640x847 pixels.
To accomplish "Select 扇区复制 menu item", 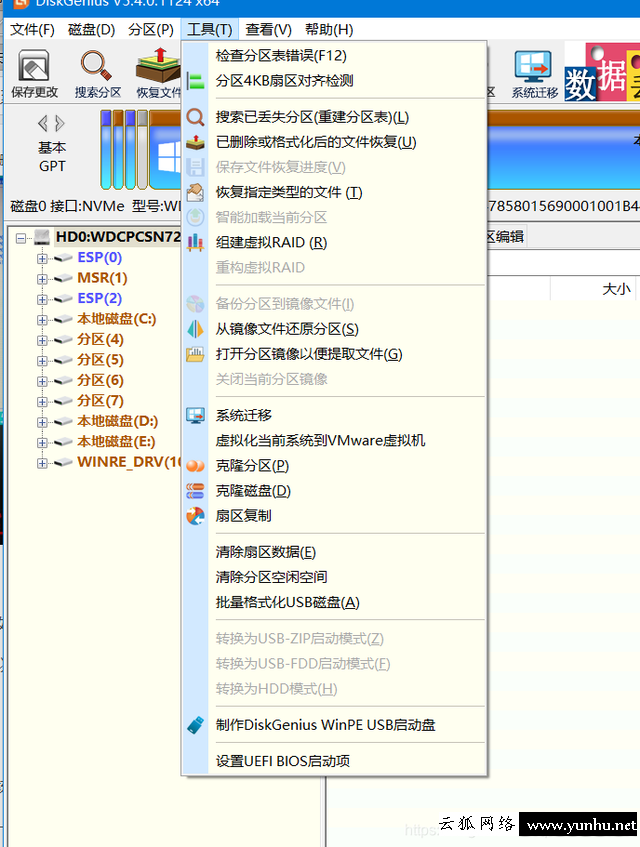I will coord(335,516).
